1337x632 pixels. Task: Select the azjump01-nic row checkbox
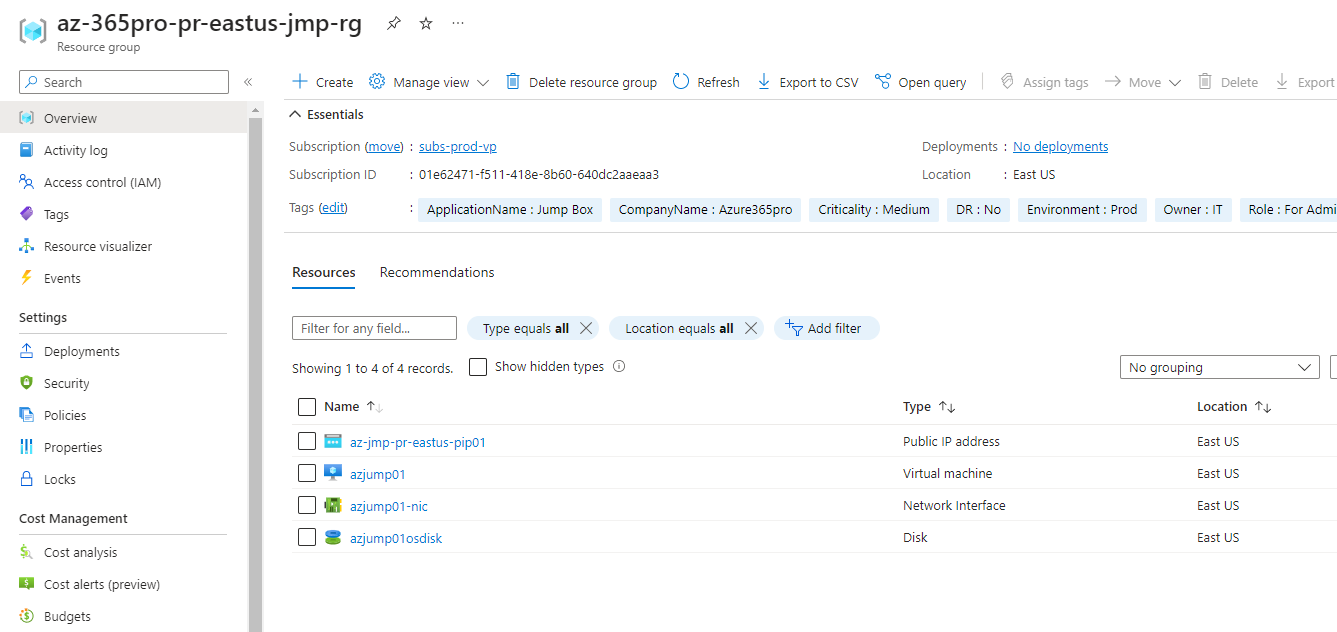coord(307,505)
